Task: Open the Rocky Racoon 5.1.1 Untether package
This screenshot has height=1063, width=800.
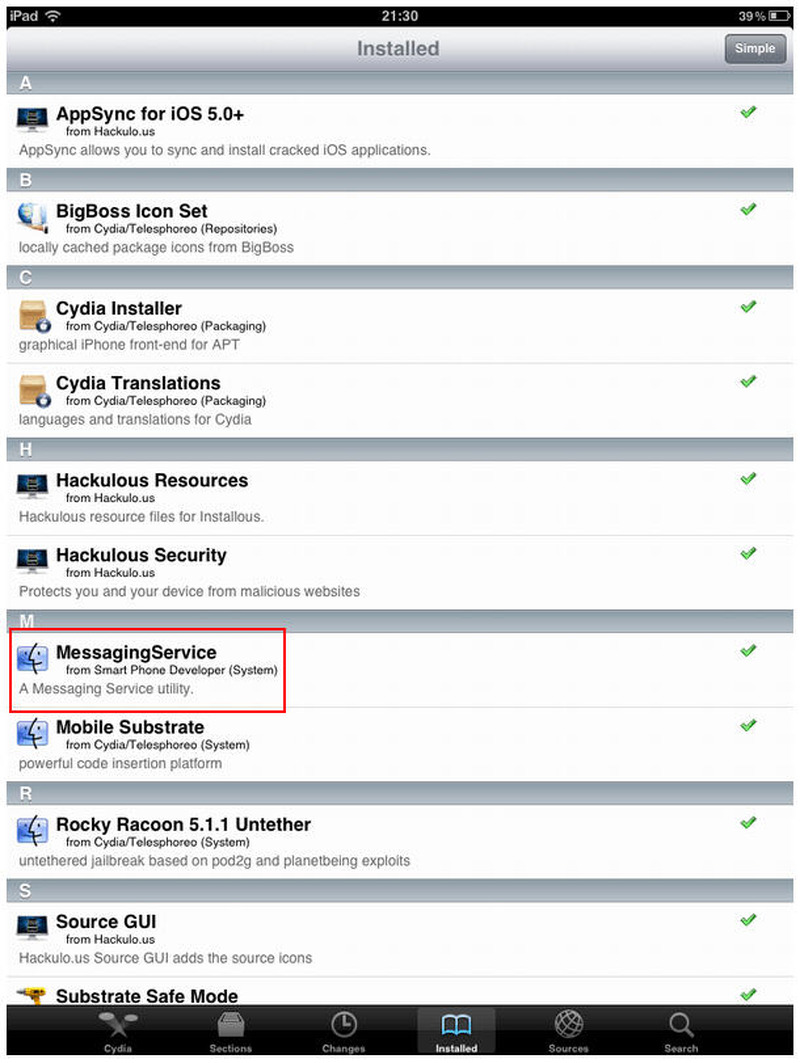Action: 400,841
